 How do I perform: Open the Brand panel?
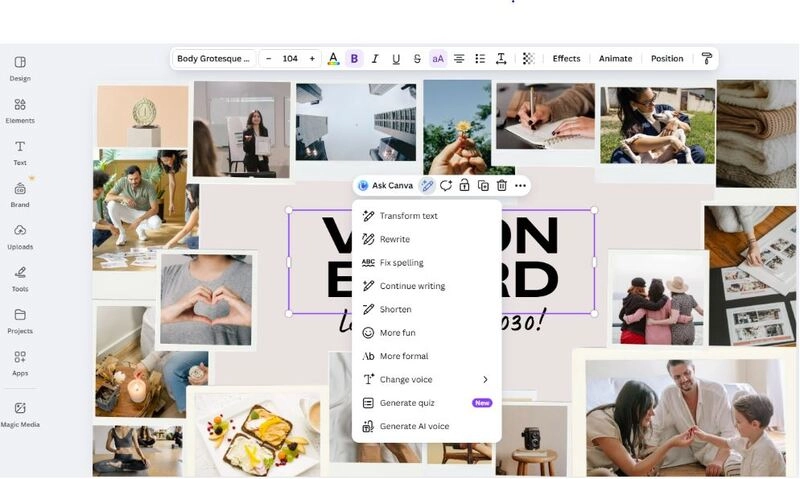point(20,195)
